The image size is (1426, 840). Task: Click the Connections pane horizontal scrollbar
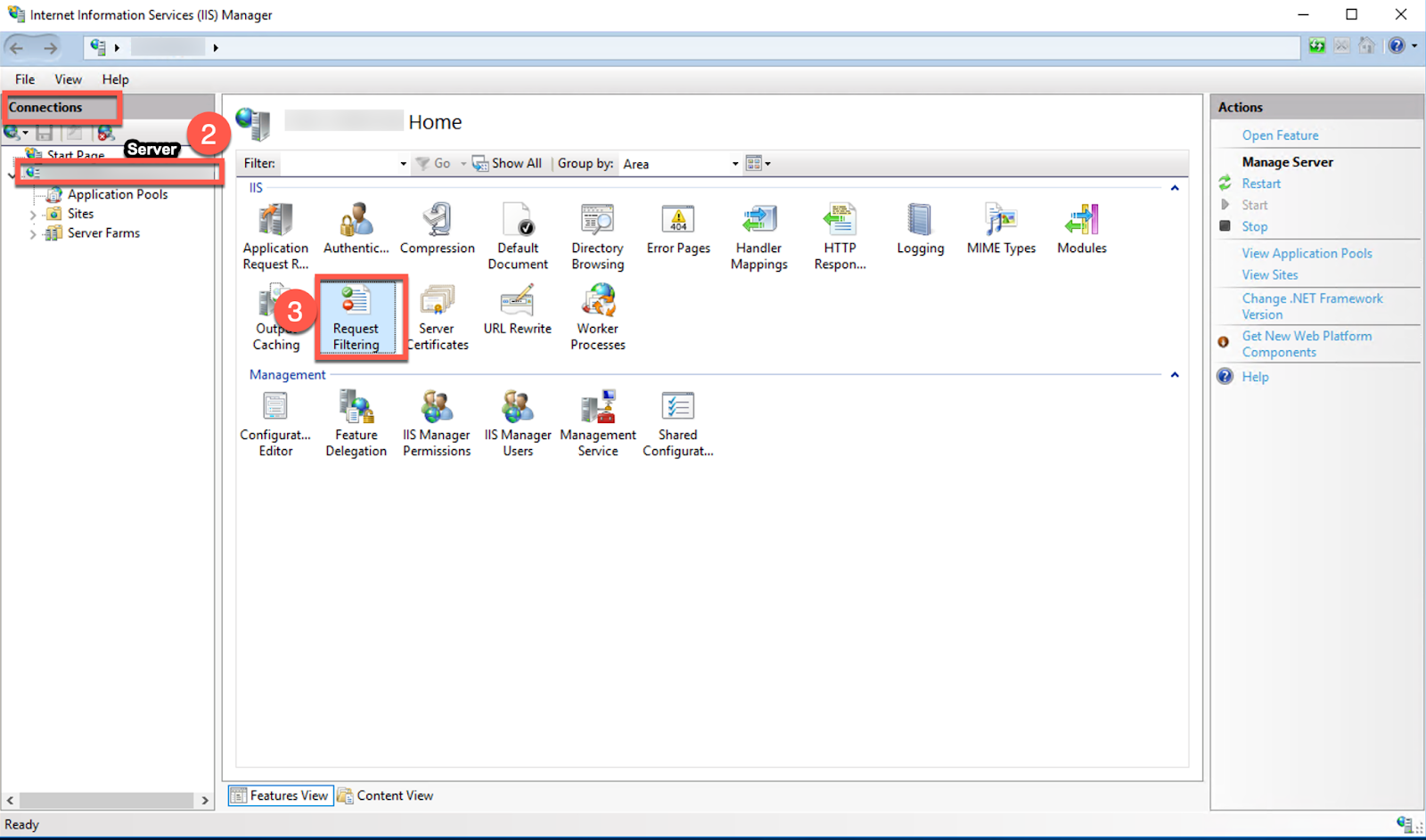(106, 801)
